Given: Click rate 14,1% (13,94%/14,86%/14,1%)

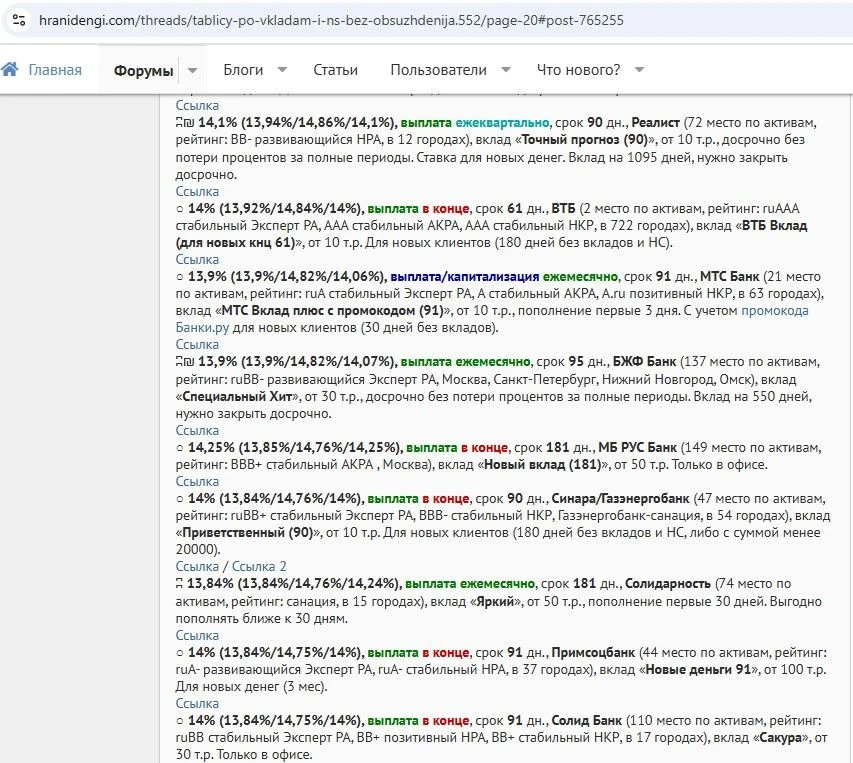Looking at the screenshot, I should pyautogui.click(x=297, y=122).
